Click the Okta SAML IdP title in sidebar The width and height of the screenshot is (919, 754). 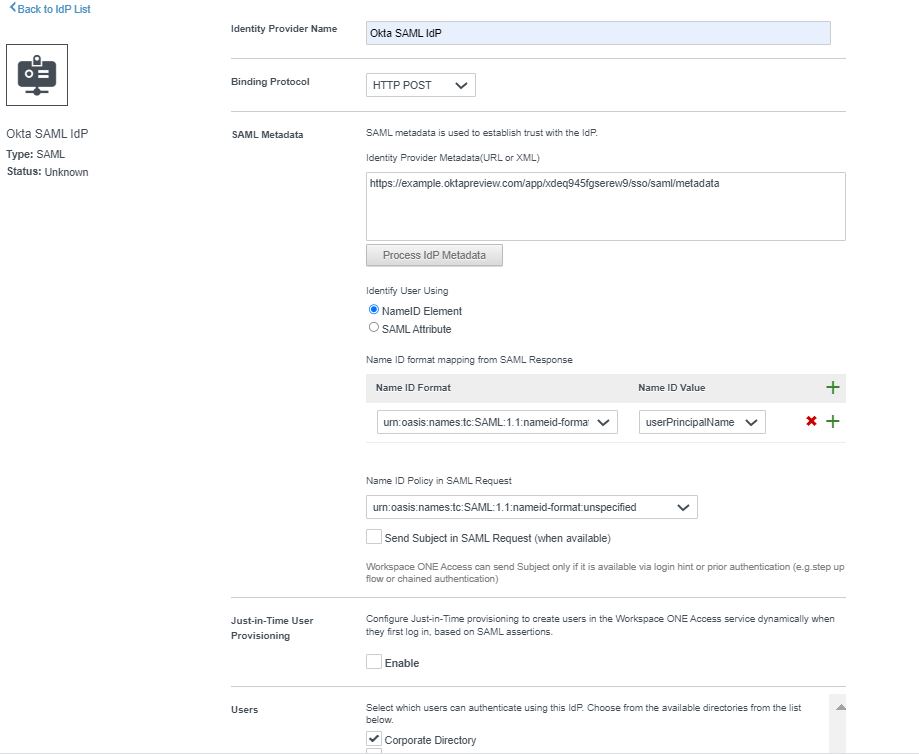click(x=47, y=134)
